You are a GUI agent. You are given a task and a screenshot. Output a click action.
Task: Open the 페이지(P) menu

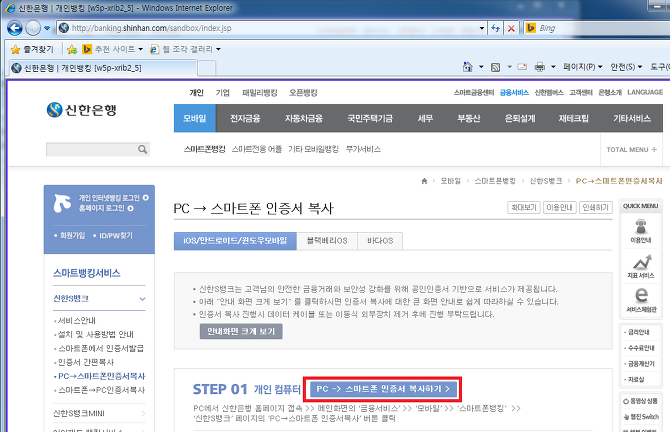click(582, 67)
